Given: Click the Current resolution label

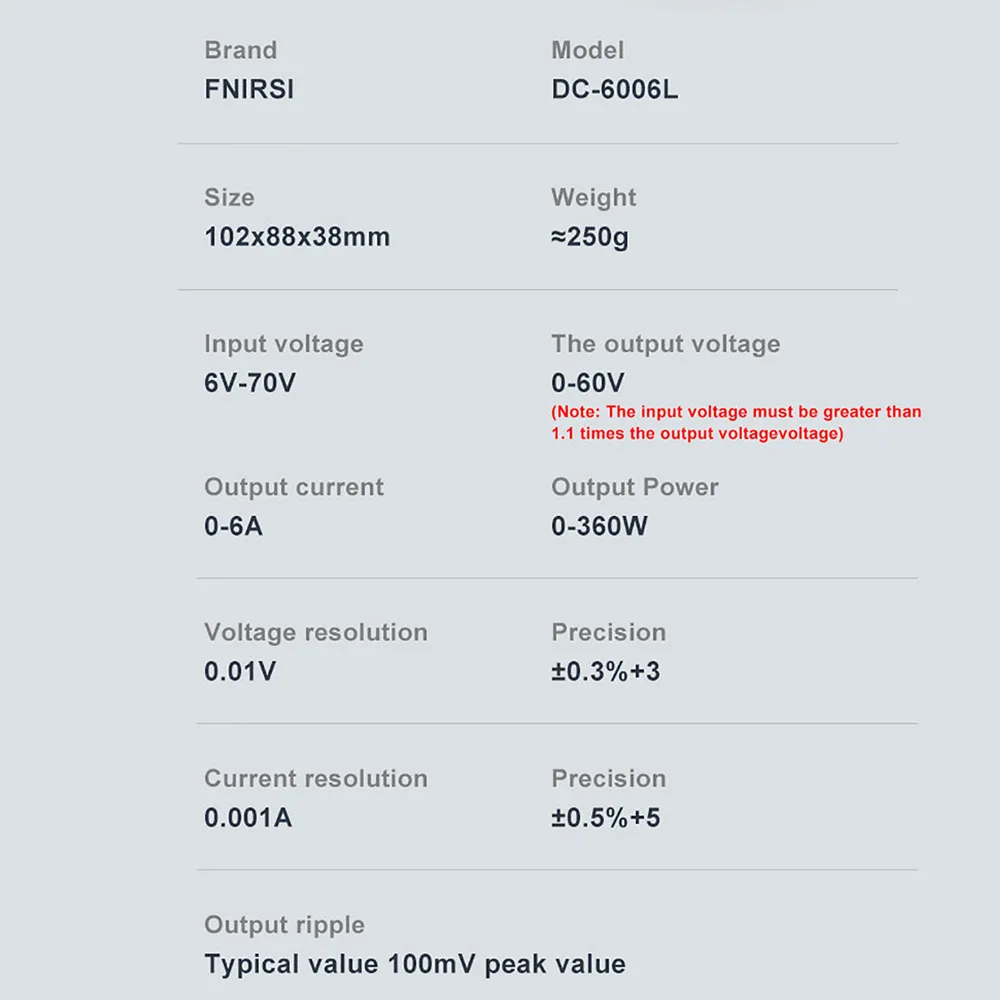Looking at the screenshot, I should (316, 779).
